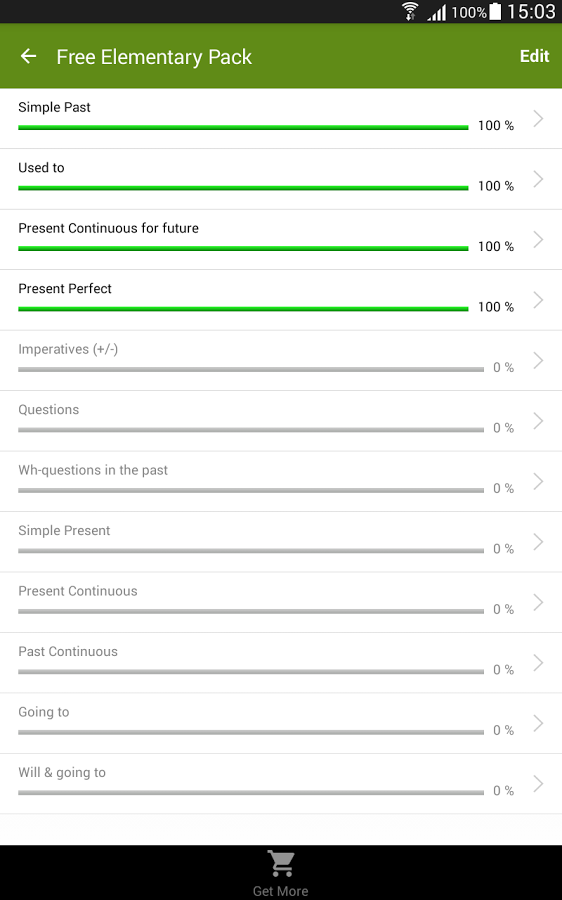Tap the Wi-Fi status icon
Screen dimensions: 562x900
click(x=410, y=11)
